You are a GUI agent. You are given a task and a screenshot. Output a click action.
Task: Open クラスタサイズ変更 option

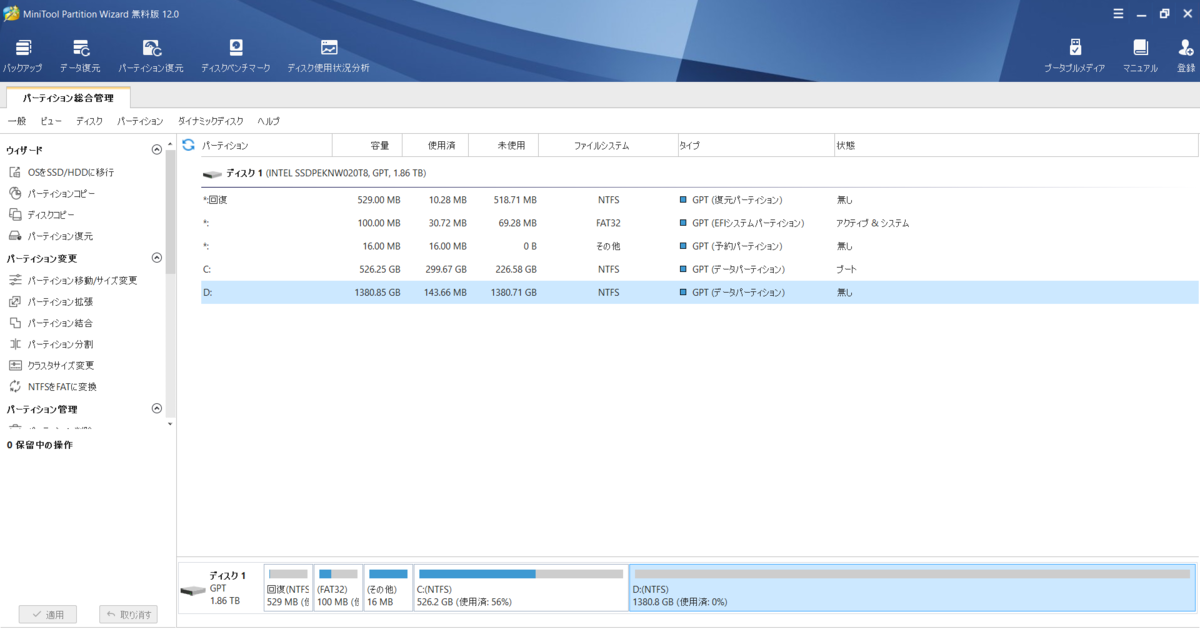[60, 365]
